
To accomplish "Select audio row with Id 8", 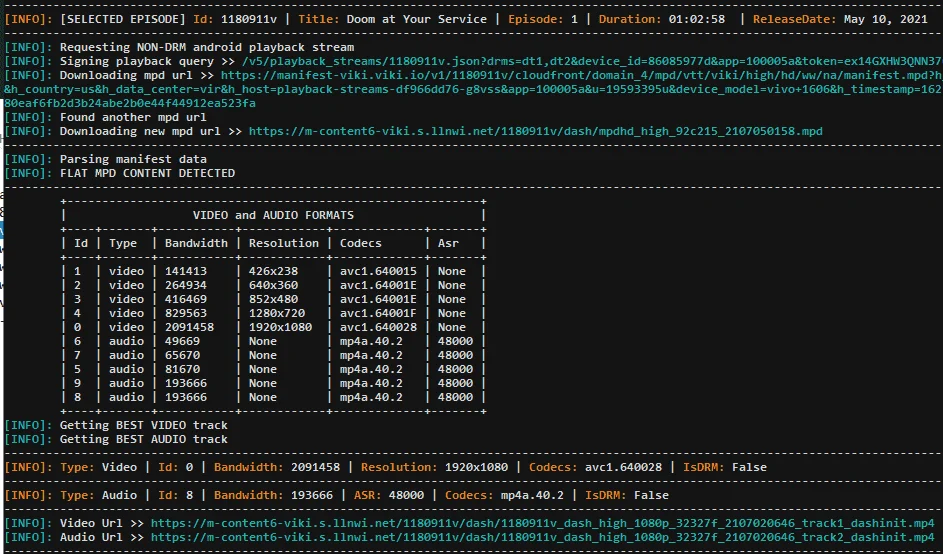I will 274,398.
